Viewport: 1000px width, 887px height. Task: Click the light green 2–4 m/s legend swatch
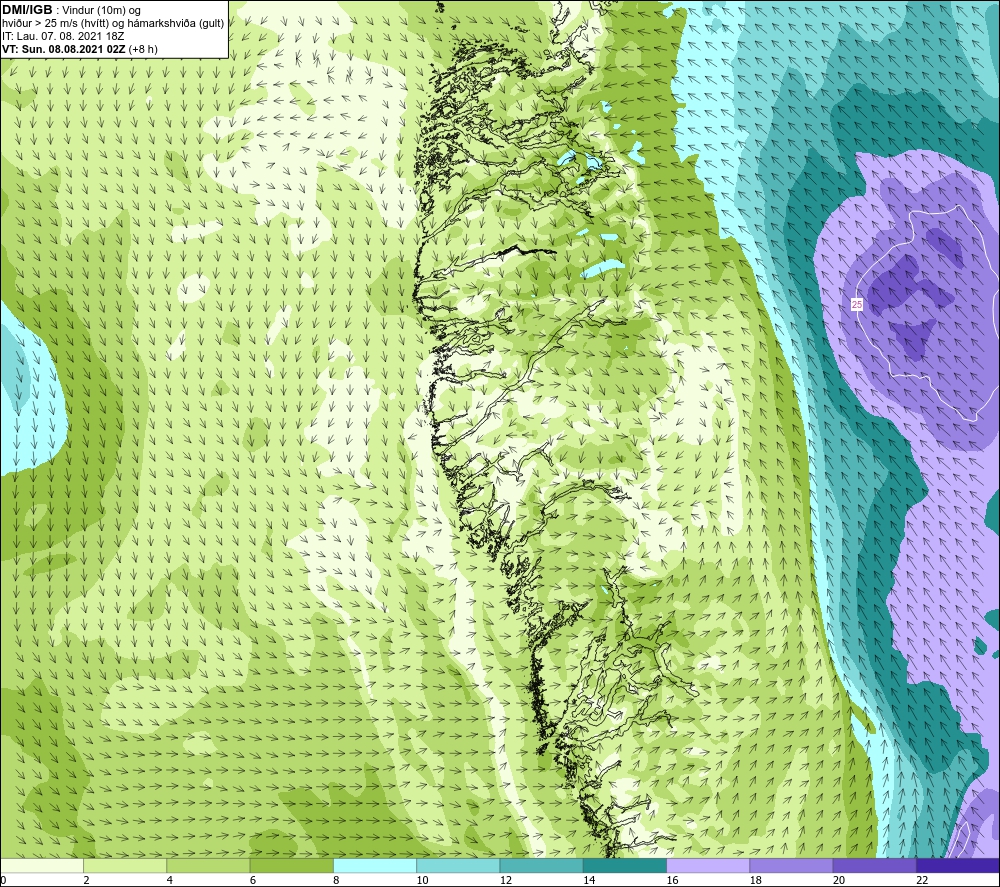tap(125, 865)
